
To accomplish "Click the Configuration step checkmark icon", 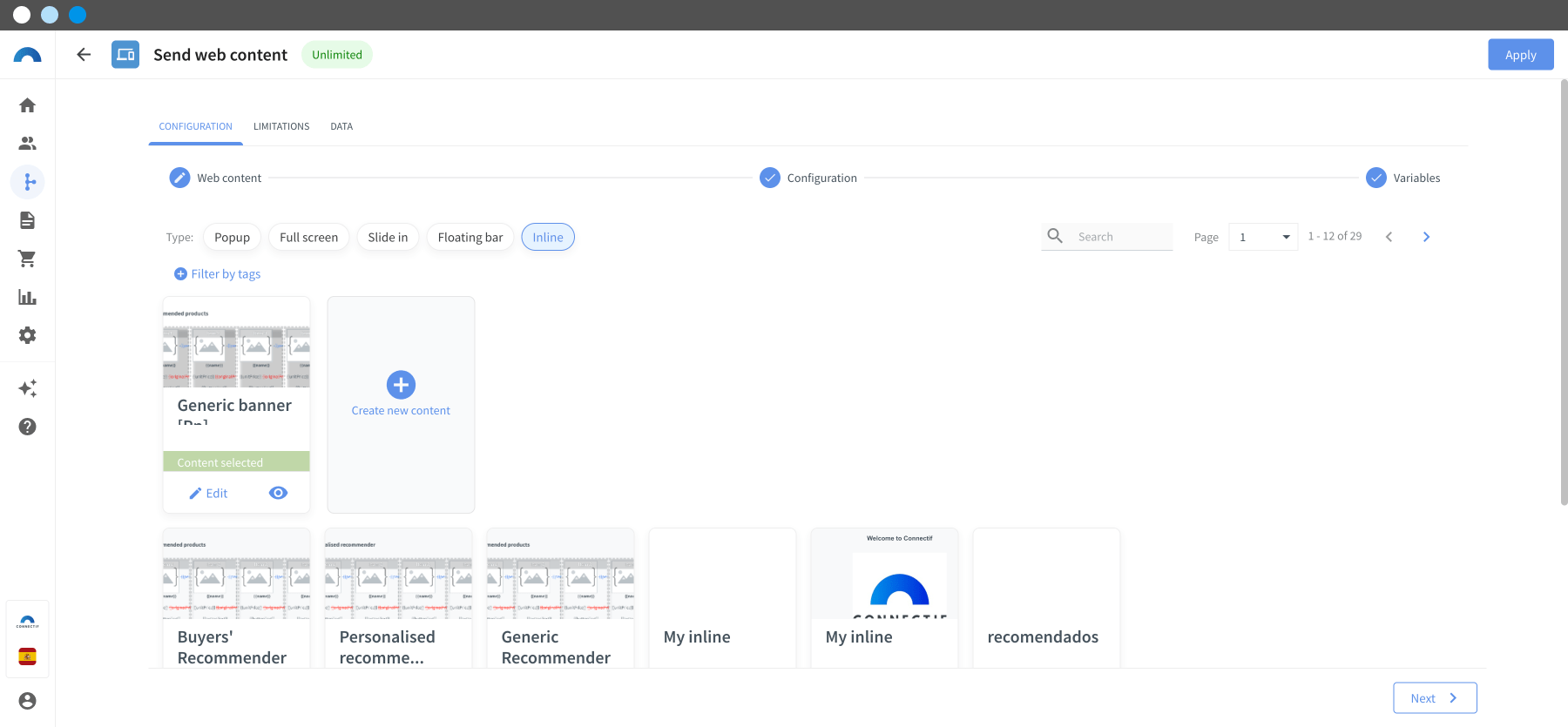I will click(x=770, y=178).
